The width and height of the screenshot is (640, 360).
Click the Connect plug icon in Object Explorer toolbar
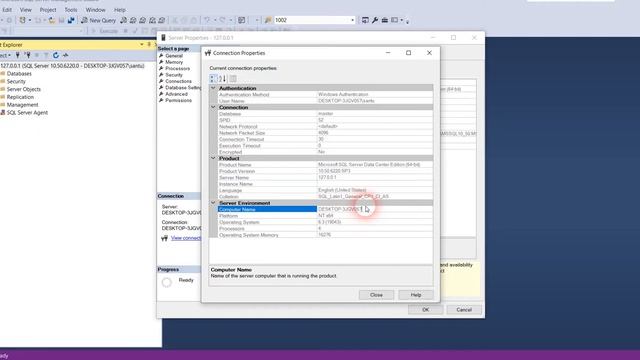(x=18, y=55)
